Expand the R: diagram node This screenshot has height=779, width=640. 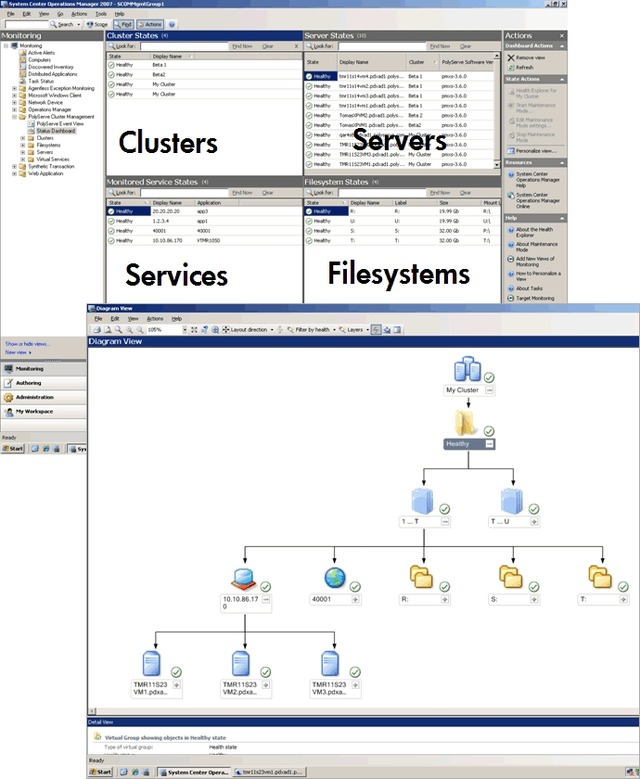coord(445,600)
